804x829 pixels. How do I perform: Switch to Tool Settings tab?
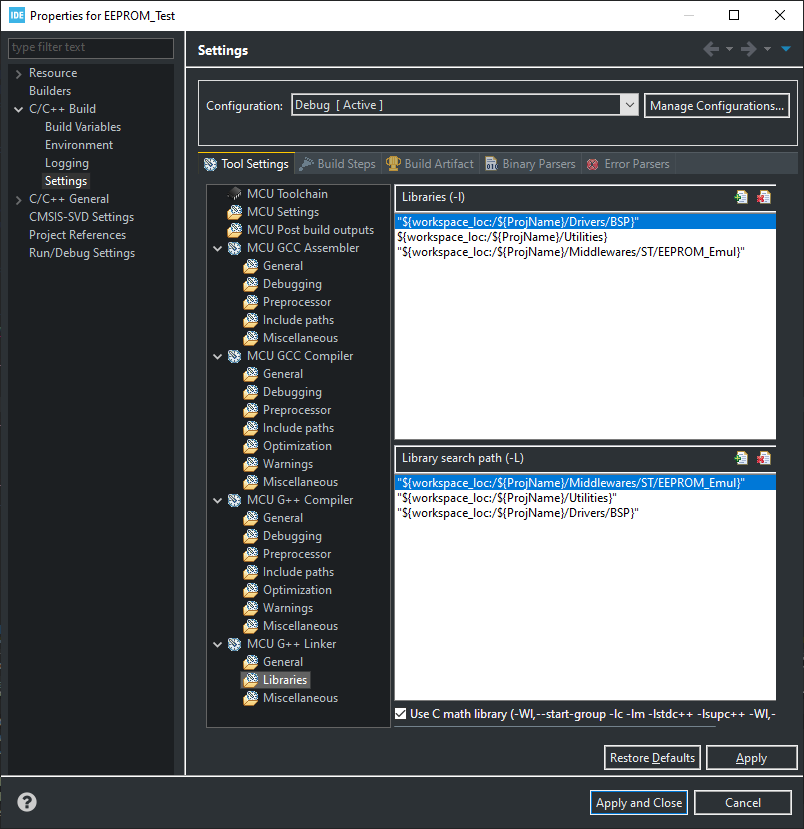pos(246,164)
